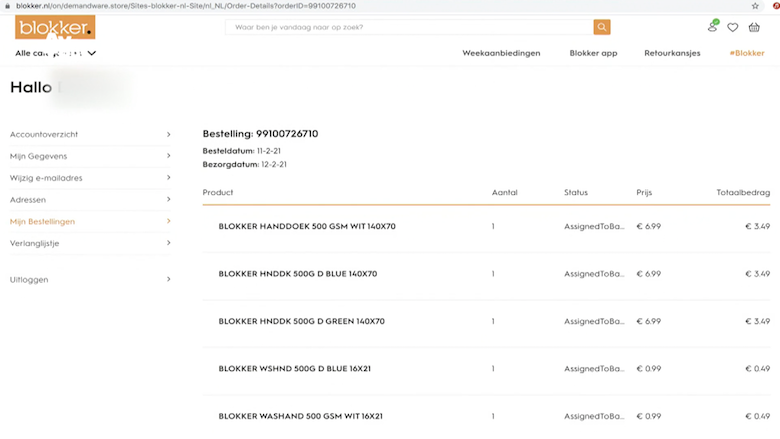Viewport: 780px width, 439px height.
Task: Expand the Adressen arrow
Action: pos(168,200)
